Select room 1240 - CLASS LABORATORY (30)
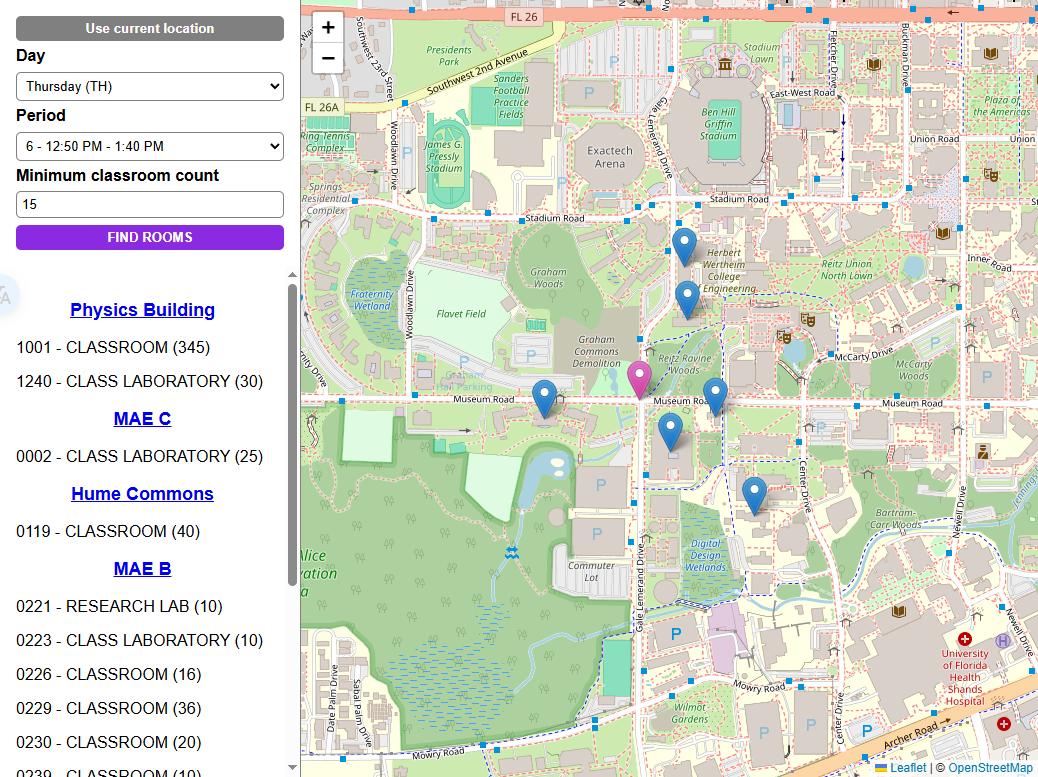This screenshot has width=1038, height=777. (x=140, y=381)
